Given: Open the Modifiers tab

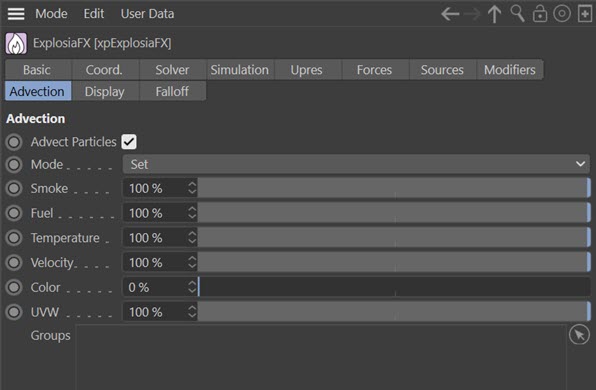Looking at the screenshot, I should click(510, 70).
